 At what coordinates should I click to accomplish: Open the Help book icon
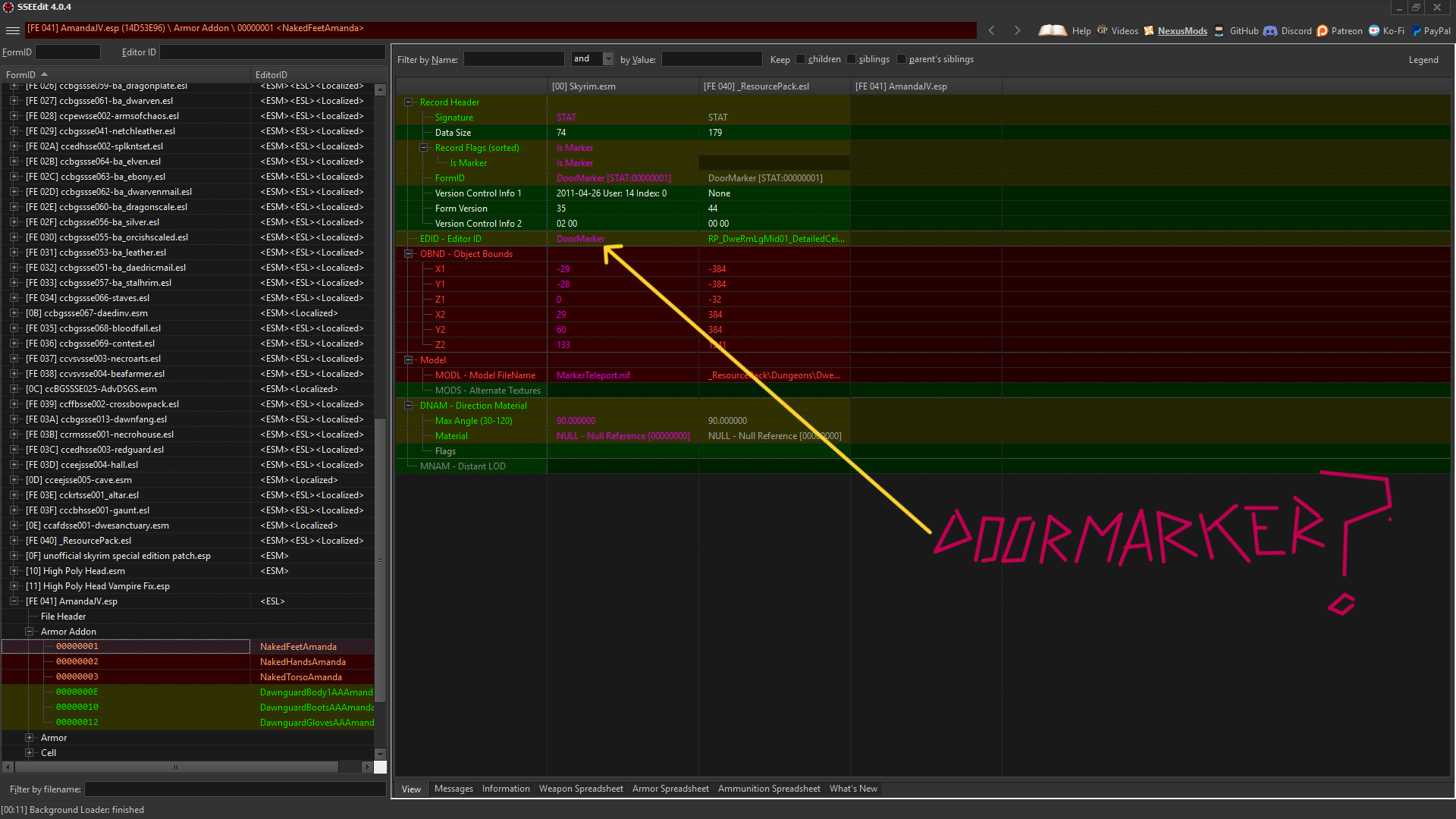(1052, 30)
